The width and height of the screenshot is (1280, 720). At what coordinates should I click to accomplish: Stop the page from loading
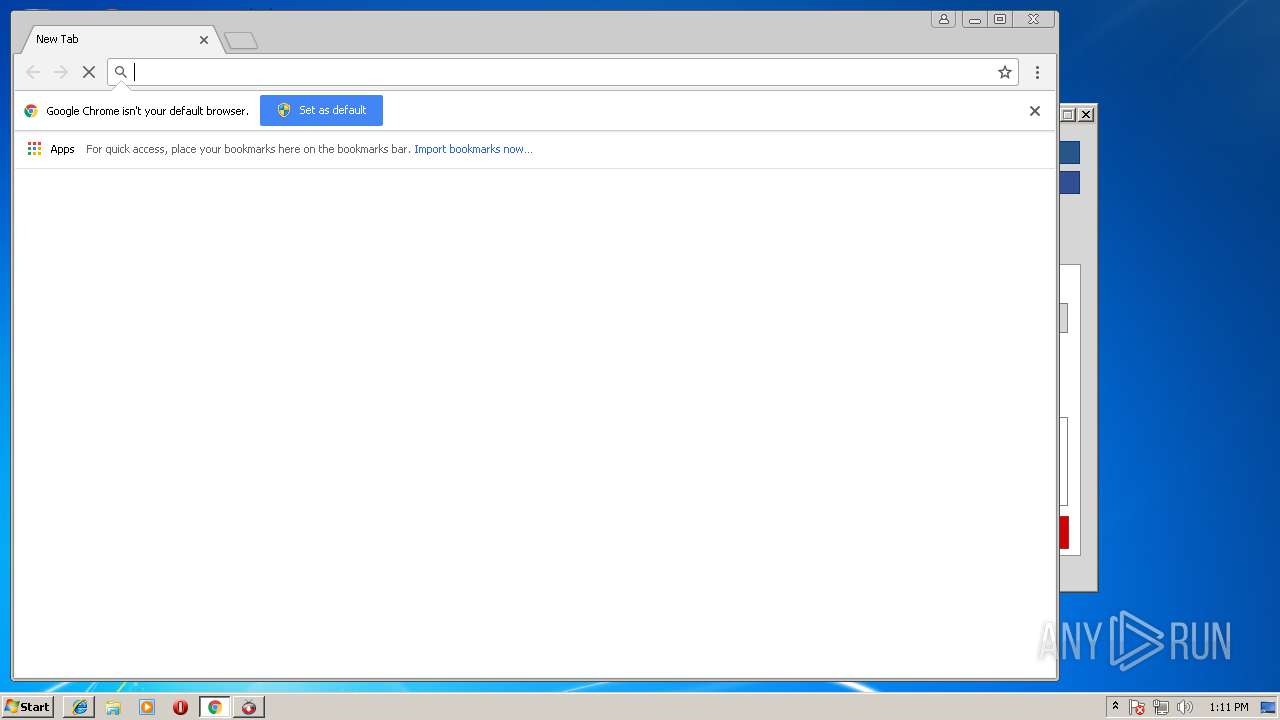[x=89, y=72]
